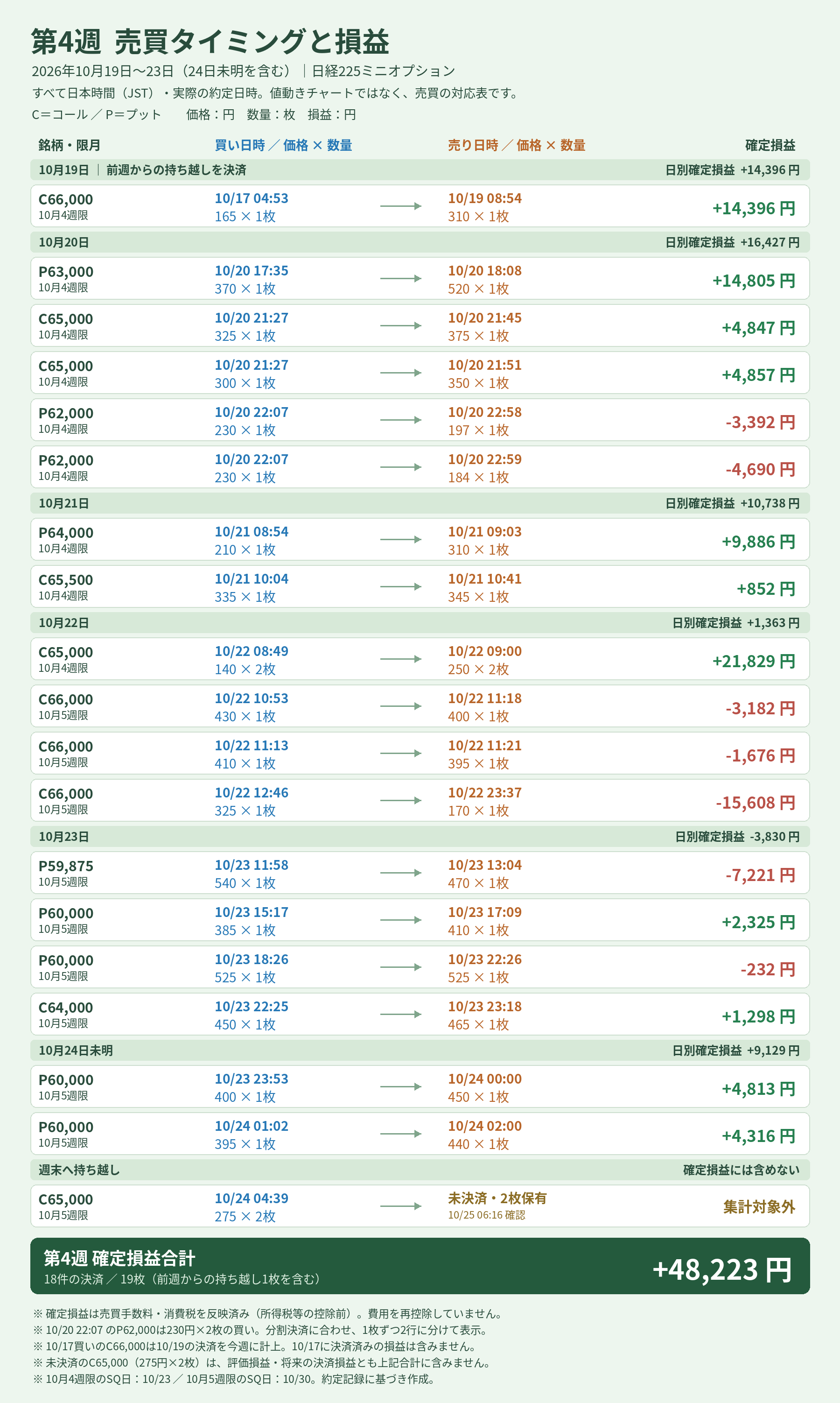This screenshot has width=840, height=1403.
Task: Click the arrow in the C64,000 row
Action: pyautogui.click(x=401, y=1015)
